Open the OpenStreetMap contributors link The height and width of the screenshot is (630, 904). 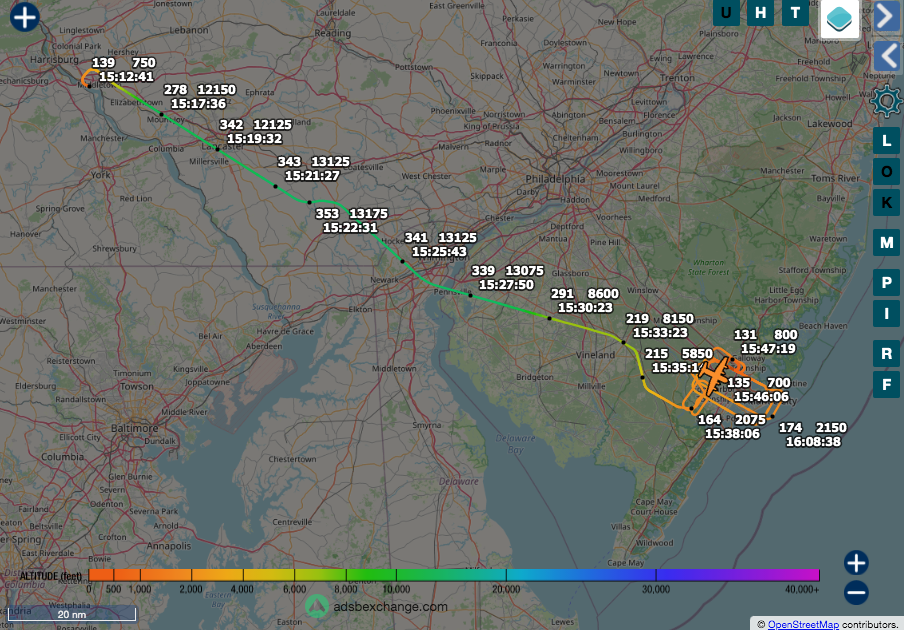(803, 624)
